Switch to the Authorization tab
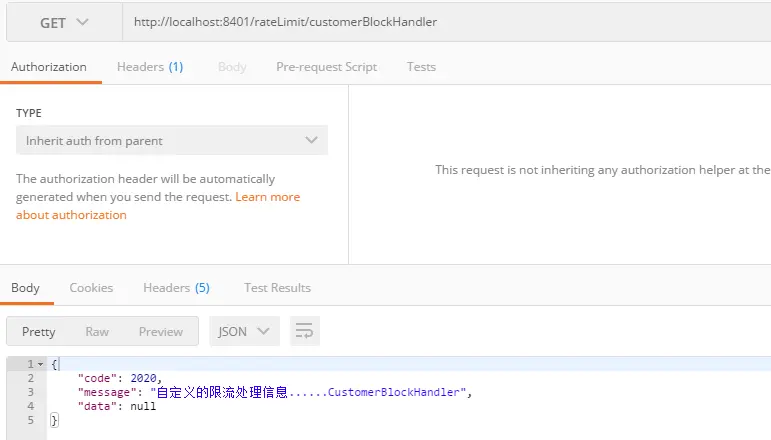Viewport: 771px width, 440px height. 49,67
